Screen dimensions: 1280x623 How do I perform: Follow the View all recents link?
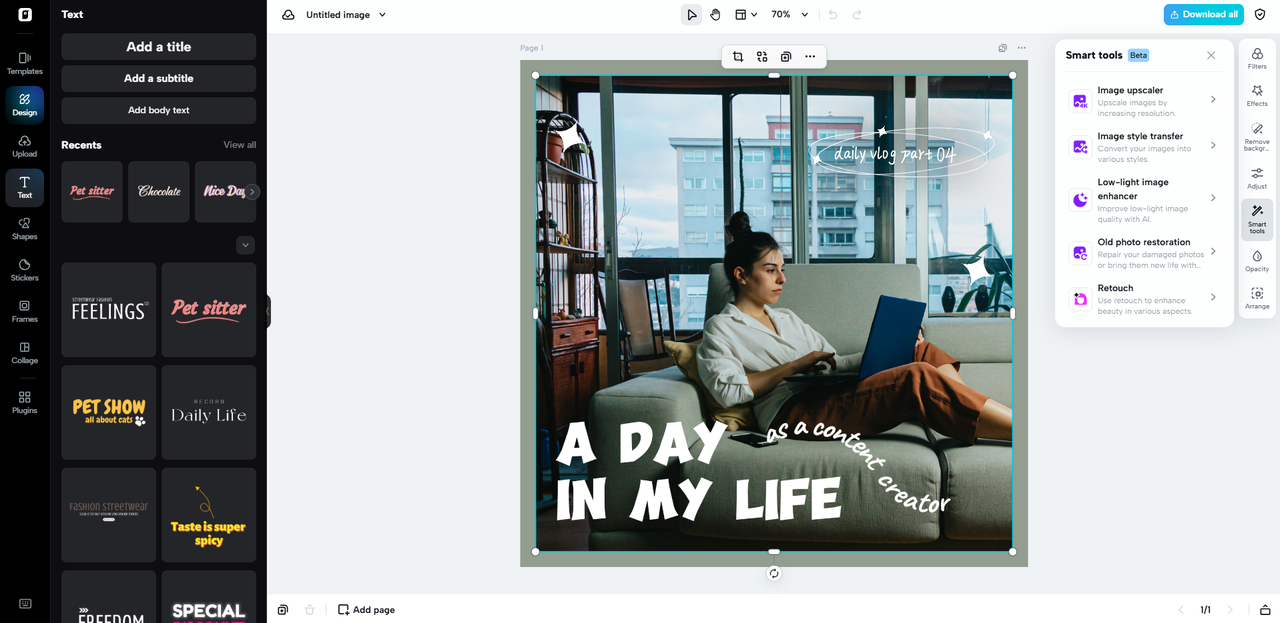point(239,145)
